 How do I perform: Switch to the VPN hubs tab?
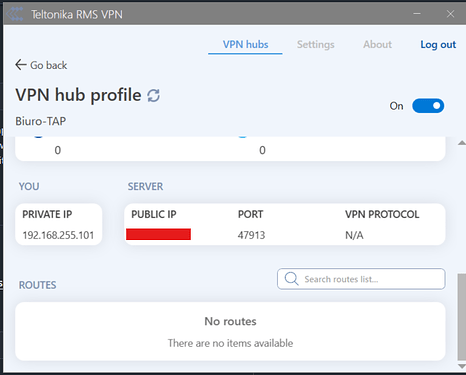pos(245,45)
